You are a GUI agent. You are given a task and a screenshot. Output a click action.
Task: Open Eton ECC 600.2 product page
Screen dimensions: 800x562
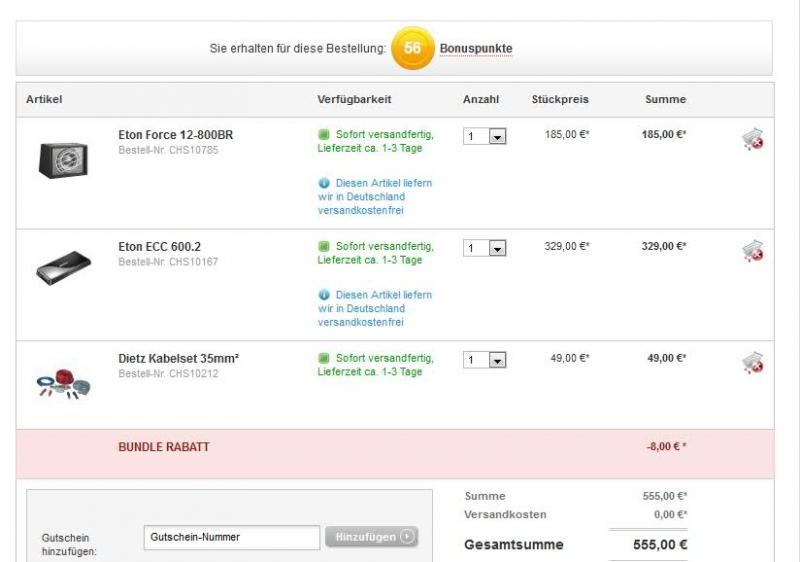point(159,247)
